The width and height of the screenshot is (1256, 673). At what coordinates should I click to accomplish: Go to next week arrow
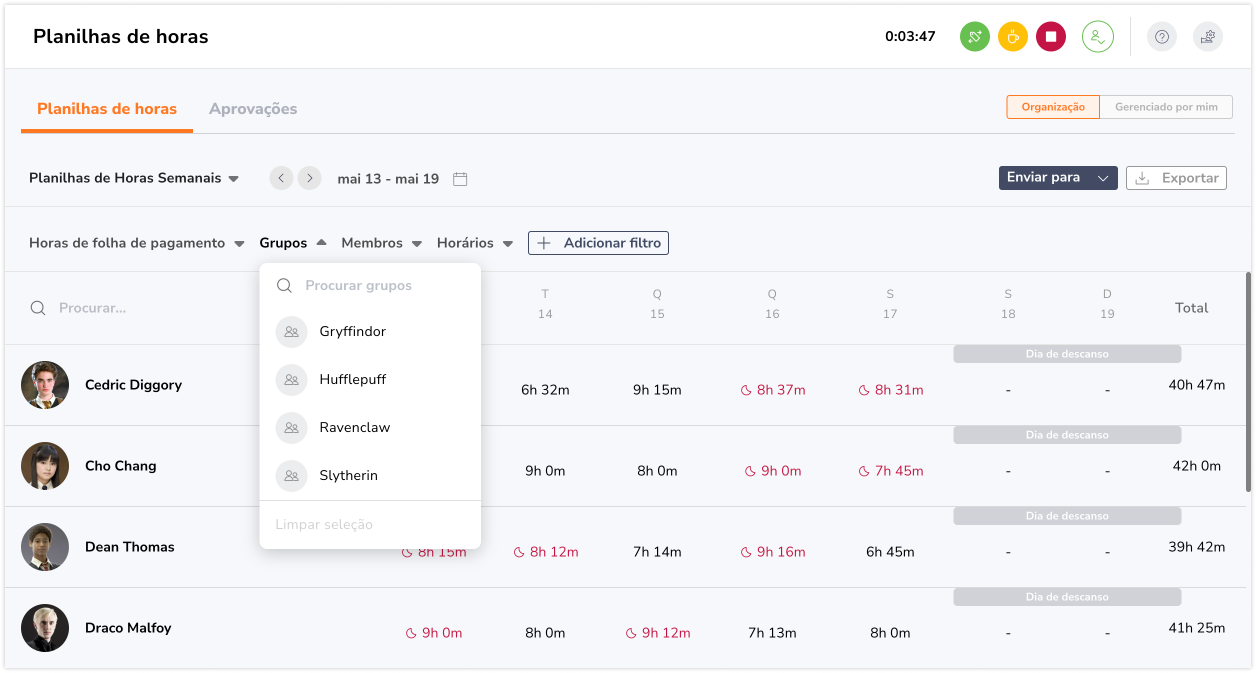310,178
